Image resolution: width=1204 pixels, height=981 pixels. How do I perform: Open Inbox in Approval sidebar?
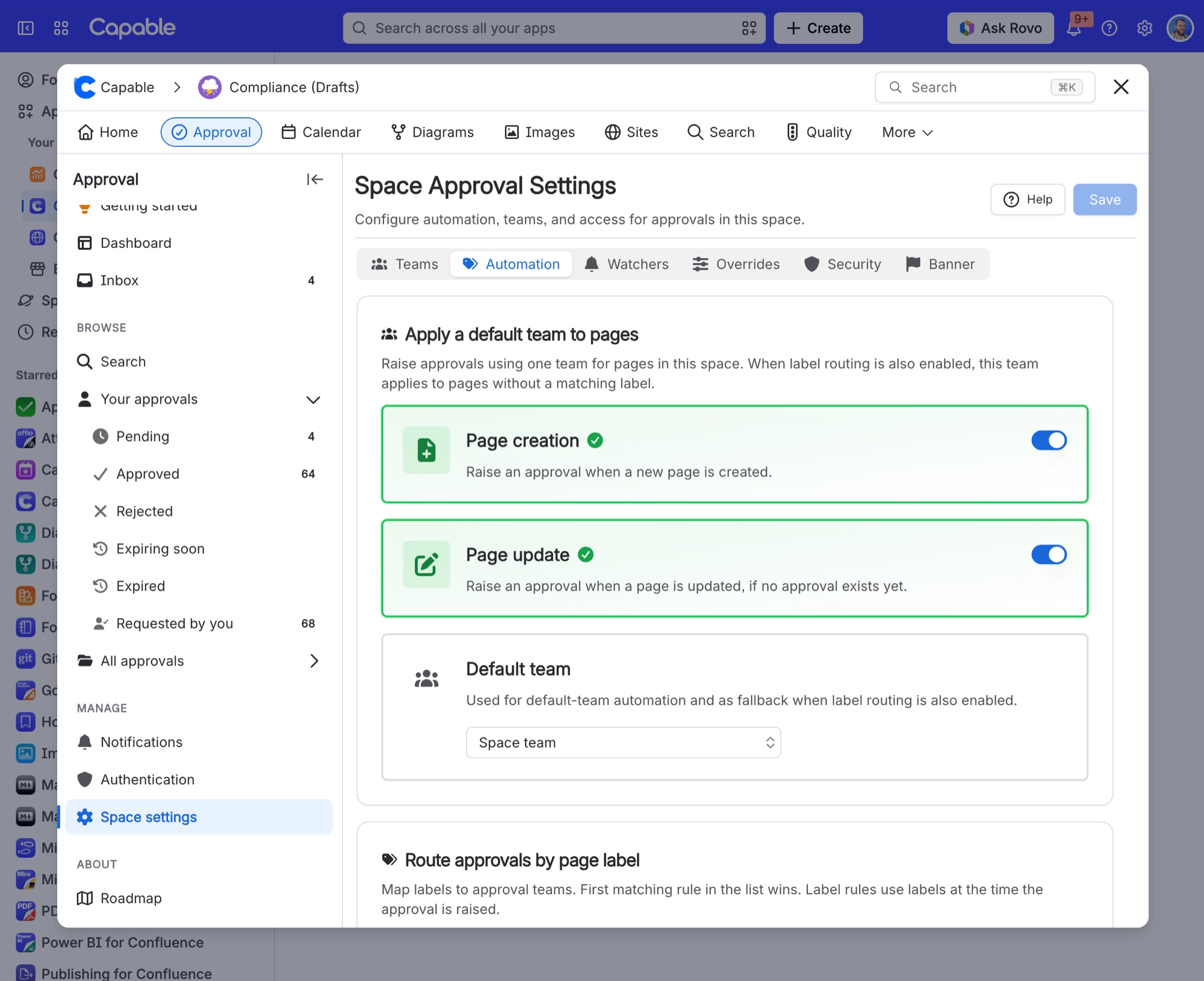(x=199, y=280)
